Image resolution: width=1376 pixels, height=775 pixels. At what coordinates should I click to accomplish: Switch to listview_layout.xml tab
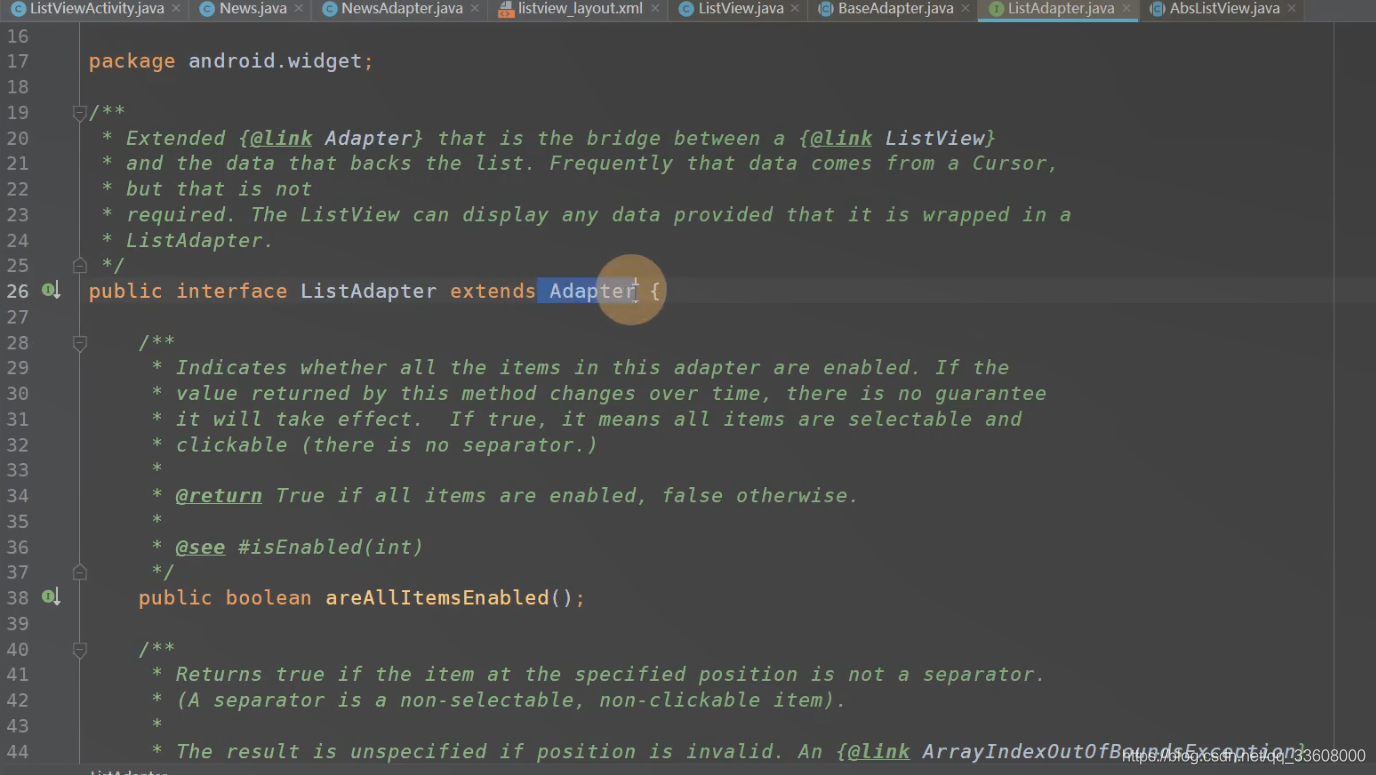pyautogui.click(x=580, y=8)
